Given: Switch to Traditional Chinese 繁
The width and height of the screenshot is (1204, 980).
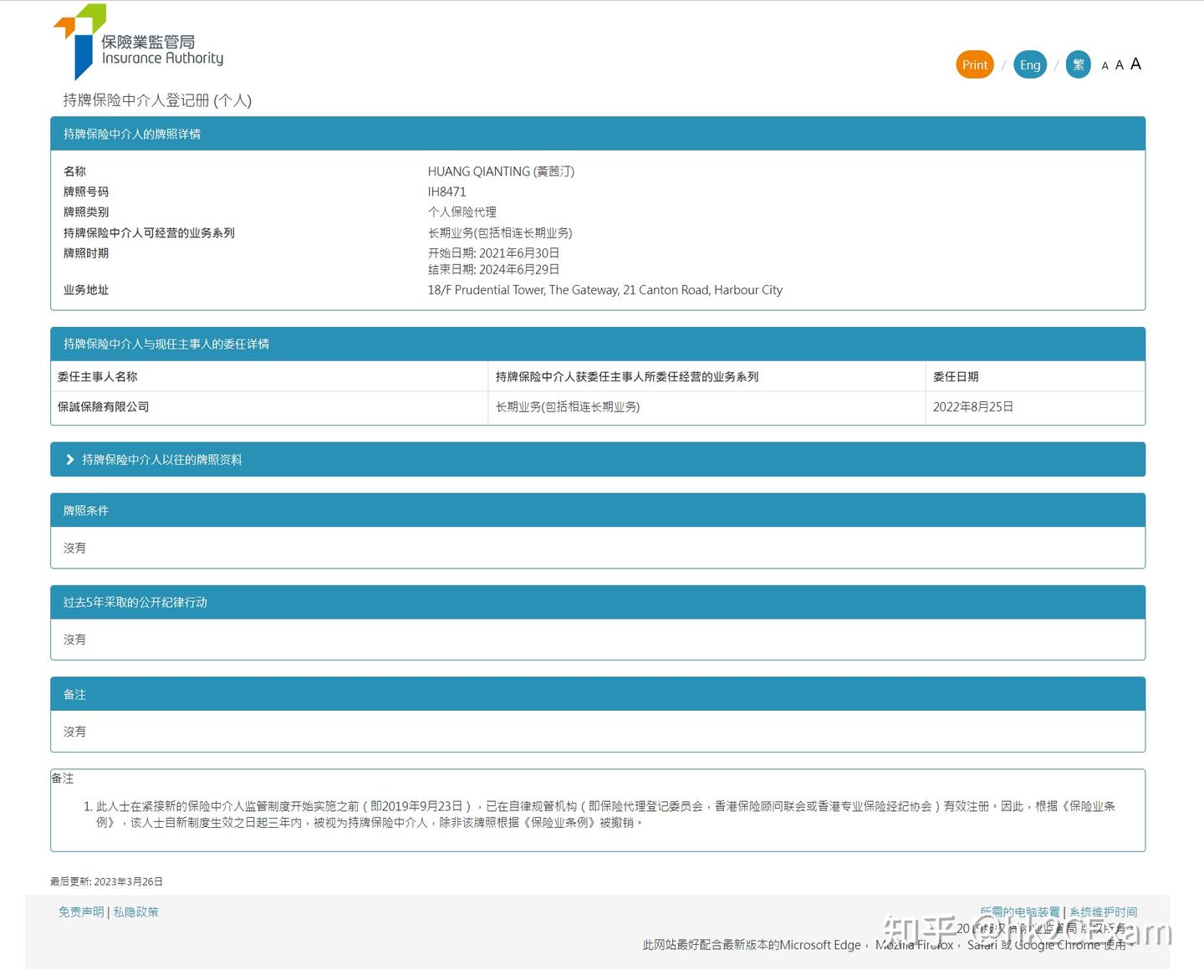Looking at the screenshot, I should click(x=1079, y=64).
